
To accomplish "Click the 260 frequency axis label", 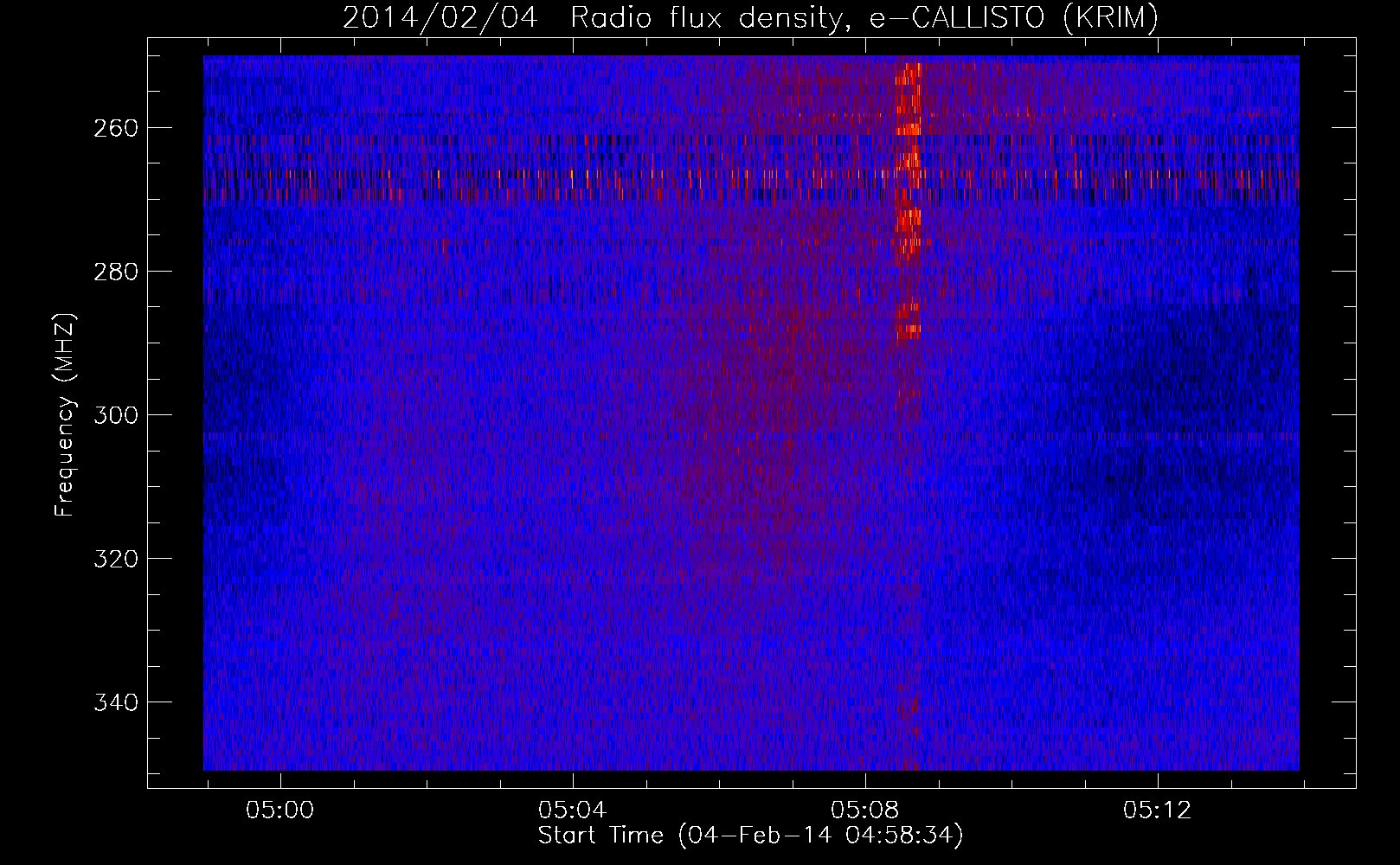I will [115, 128].
